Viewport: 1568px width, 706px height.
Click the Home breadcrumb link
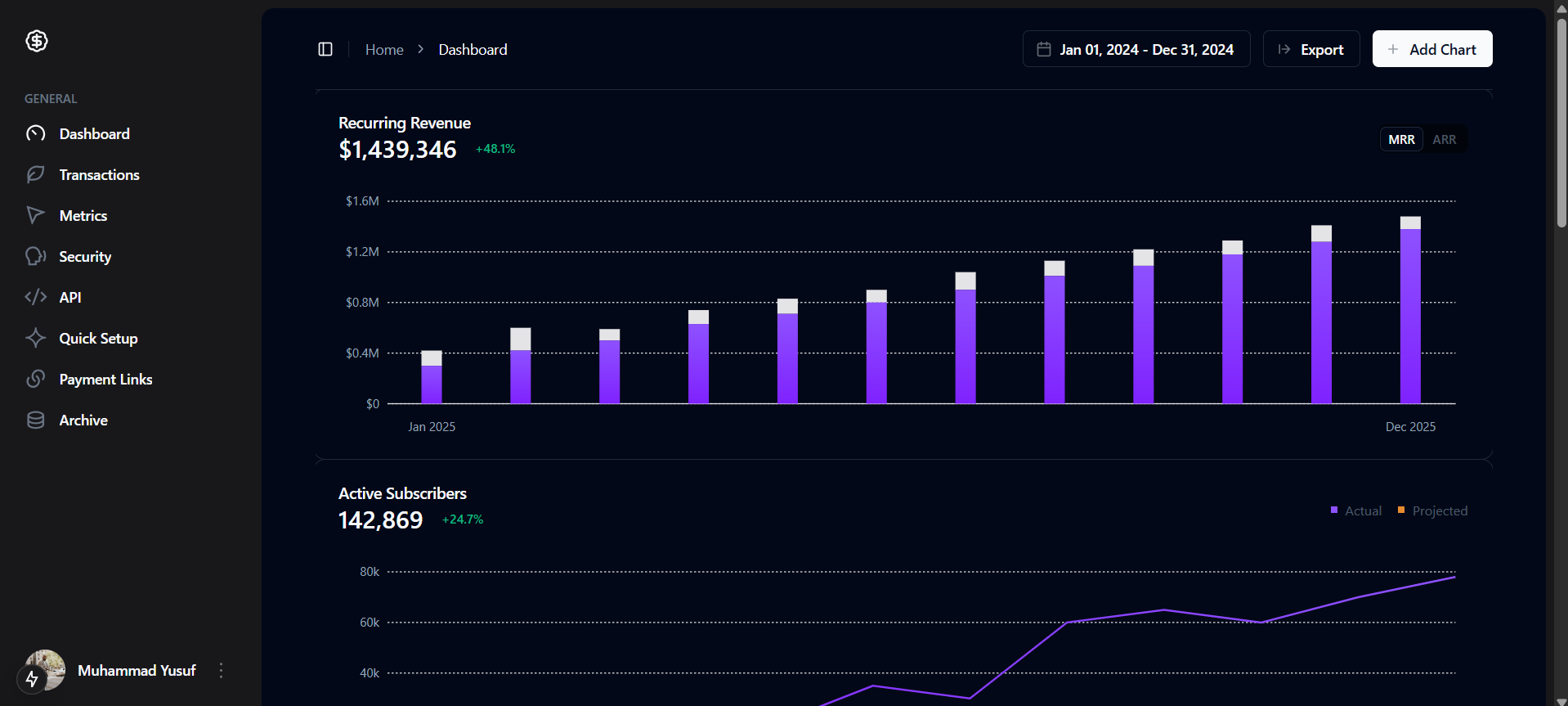(x=384, y=50)
